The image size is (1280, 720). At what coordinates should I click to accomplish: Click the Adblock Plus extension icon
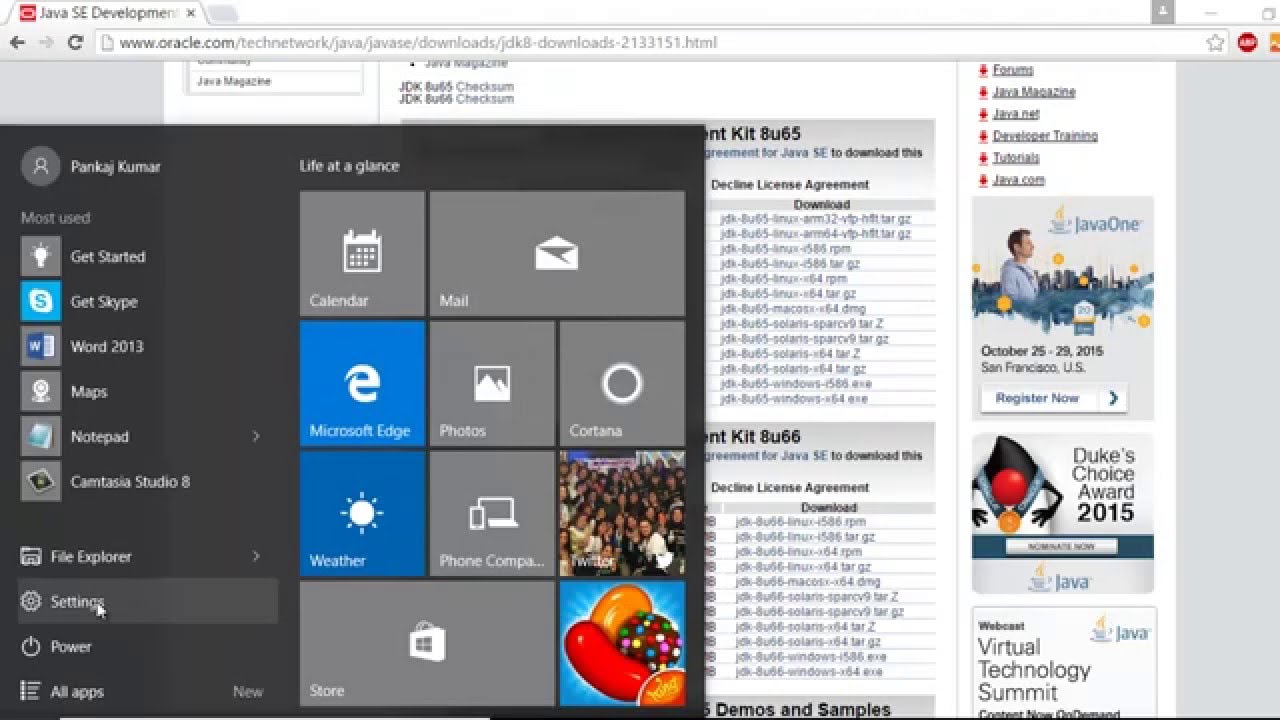click(1247, 43)
